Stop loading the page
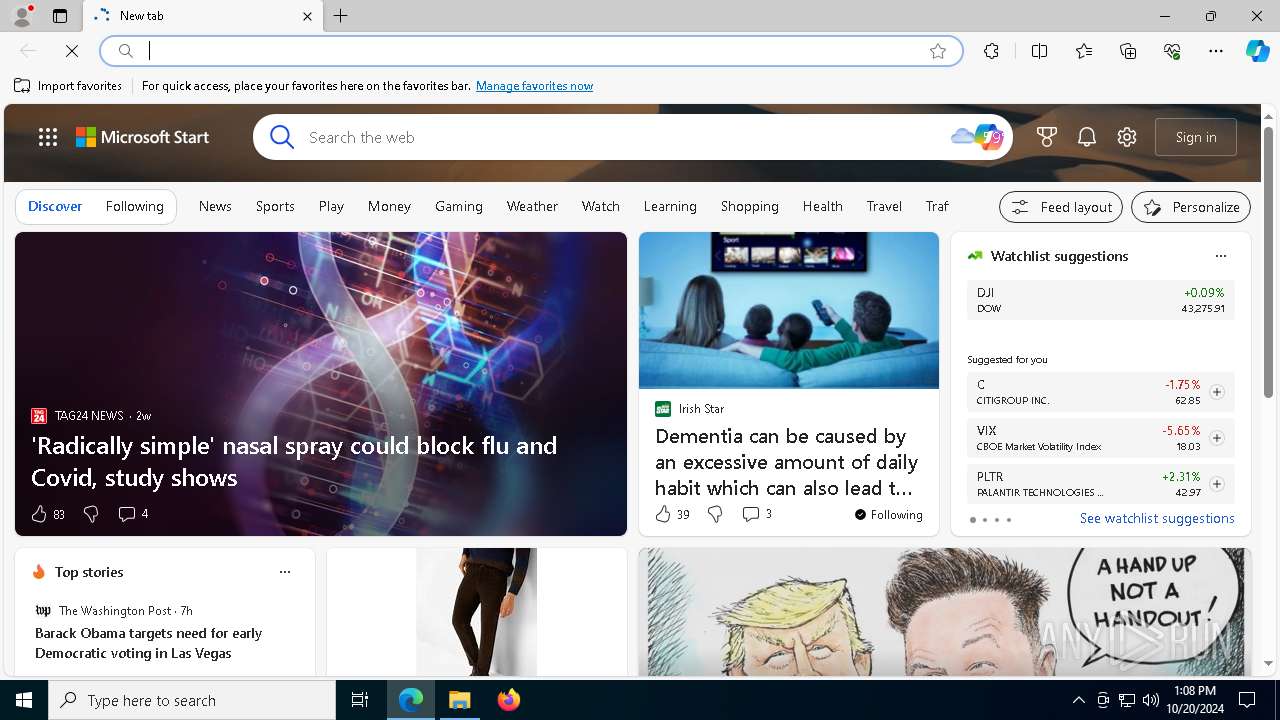Screen dimensions: 1280x720 [x=72, y=51]
